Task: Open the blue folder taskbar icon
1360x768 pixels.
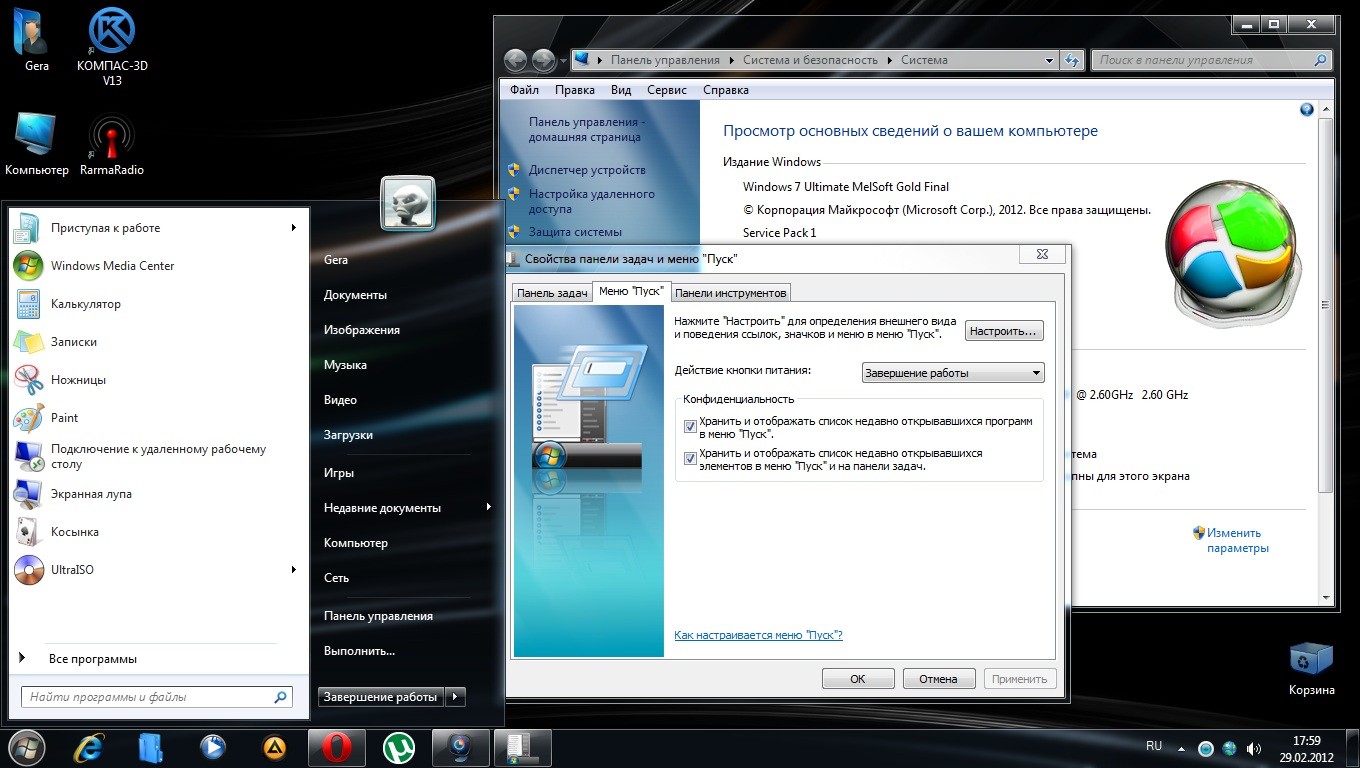Action: [x=151, y=747]
